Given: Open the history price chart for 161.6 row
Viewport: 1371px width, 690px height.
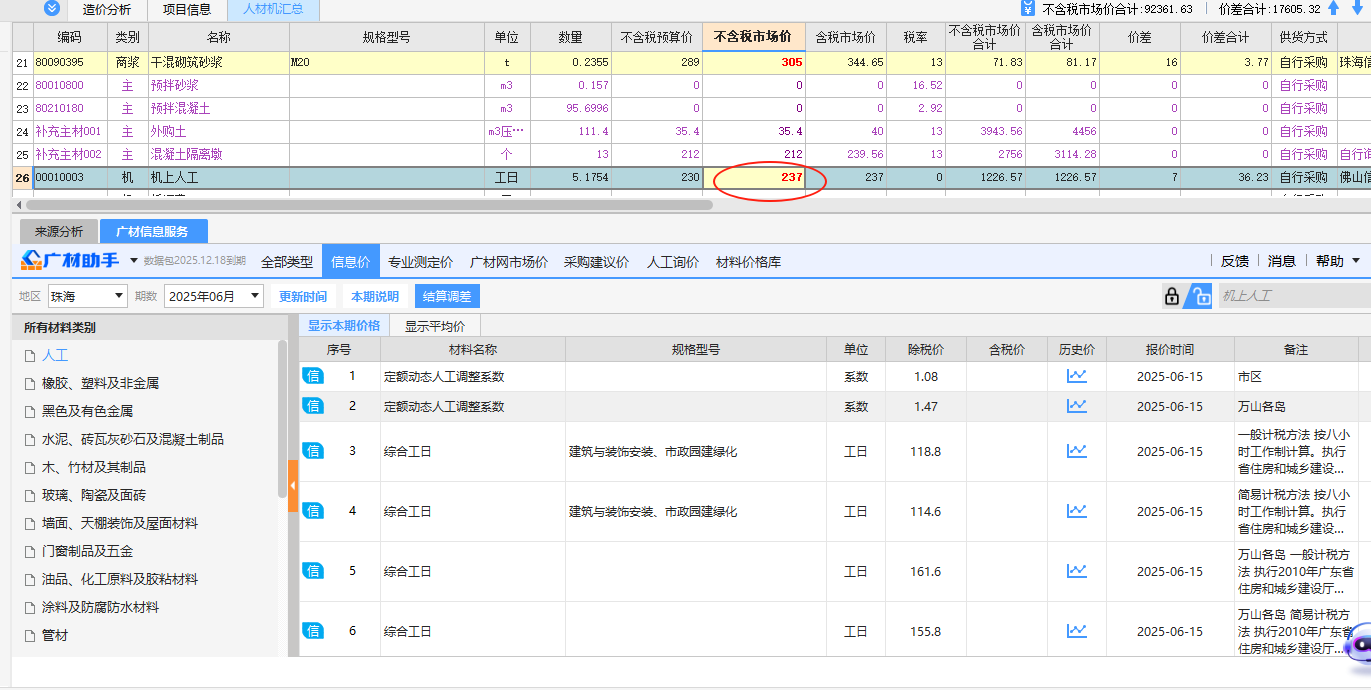Looking at the screenshot, I should tap(1076, 571).
